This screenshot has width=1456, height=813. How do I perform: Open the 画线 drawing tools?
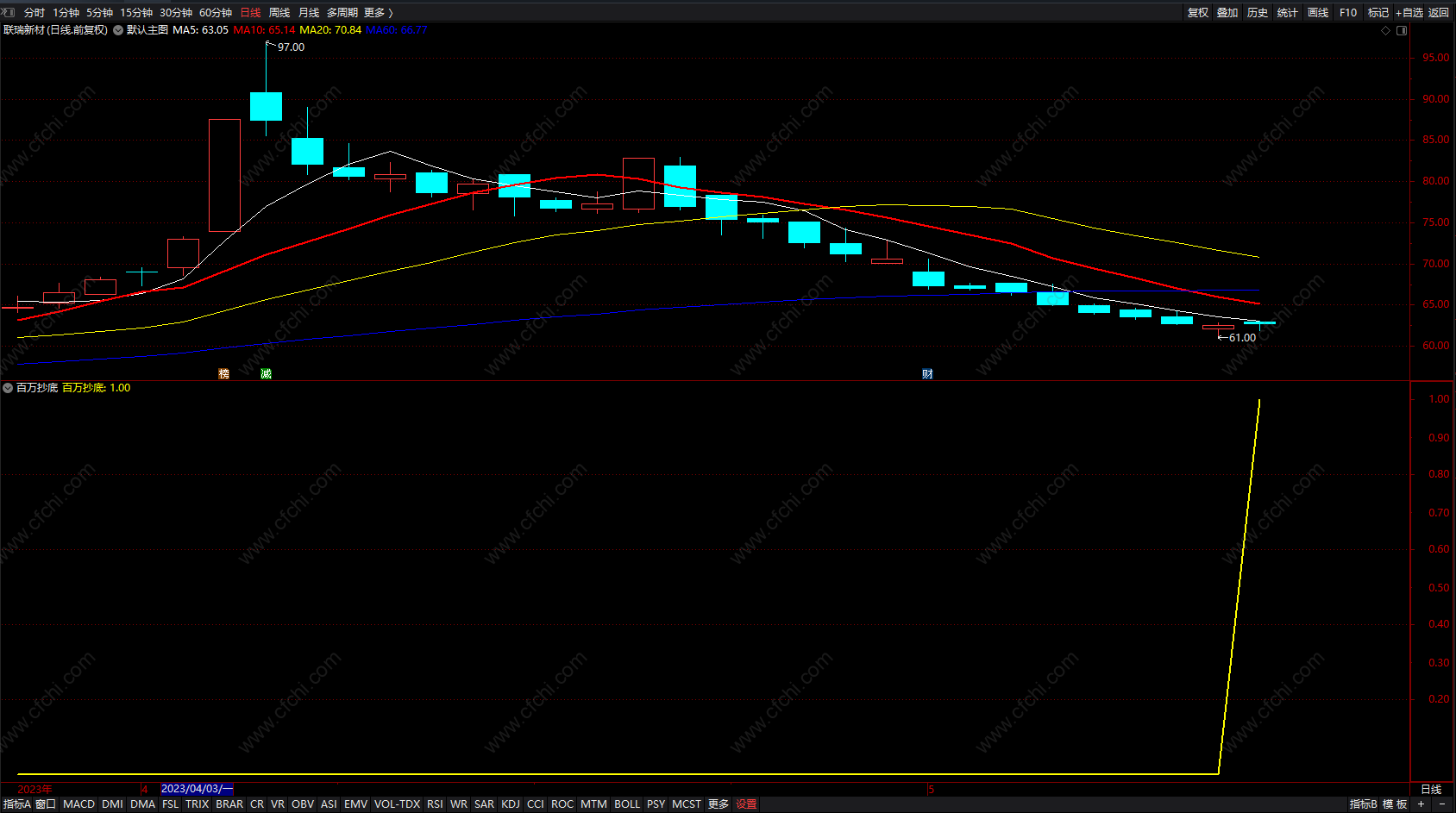pos(1318,12)
